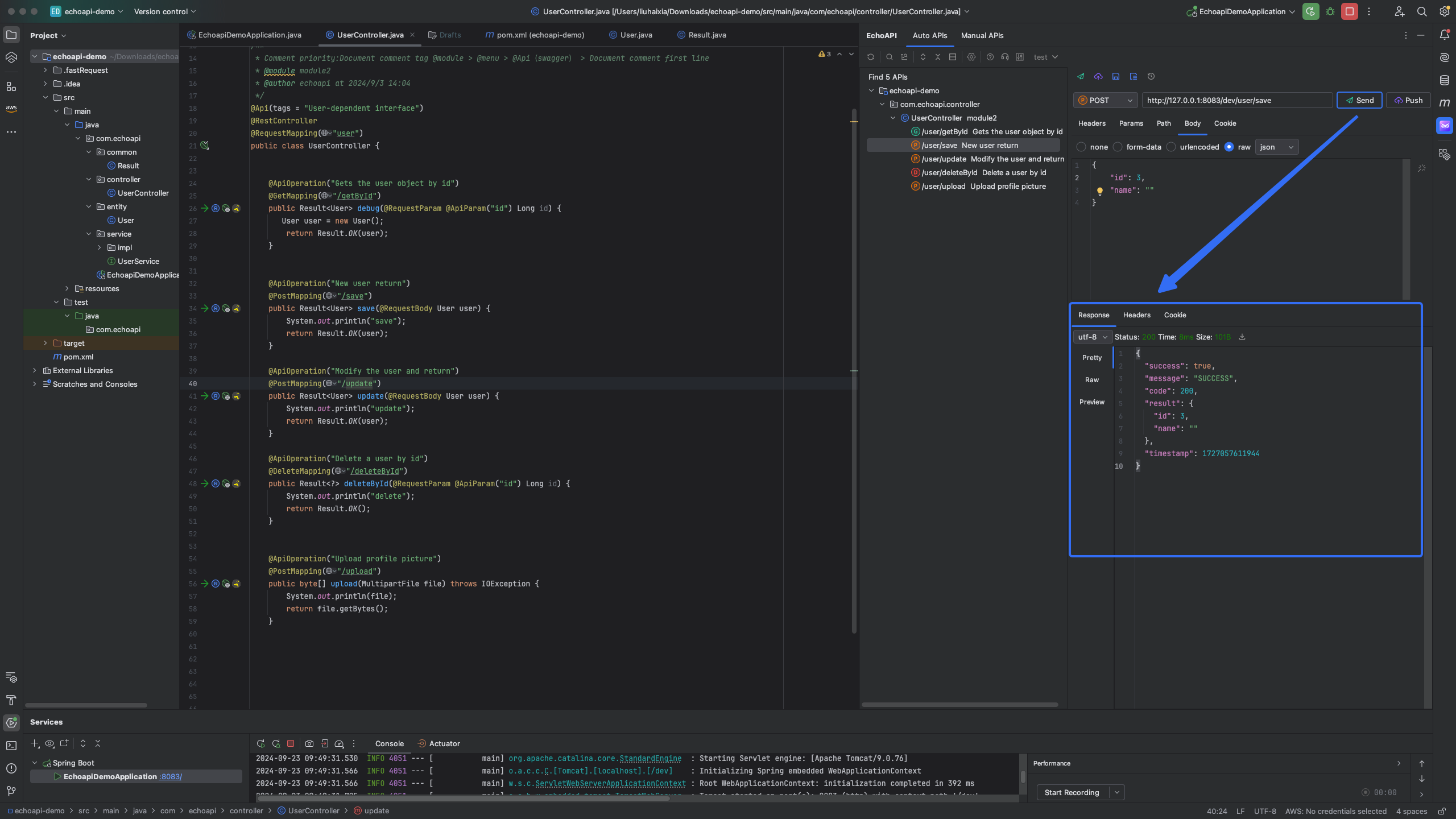Open the POST method dropdown
This screenshot has height=819, width=1456.
pos(1105,100)
